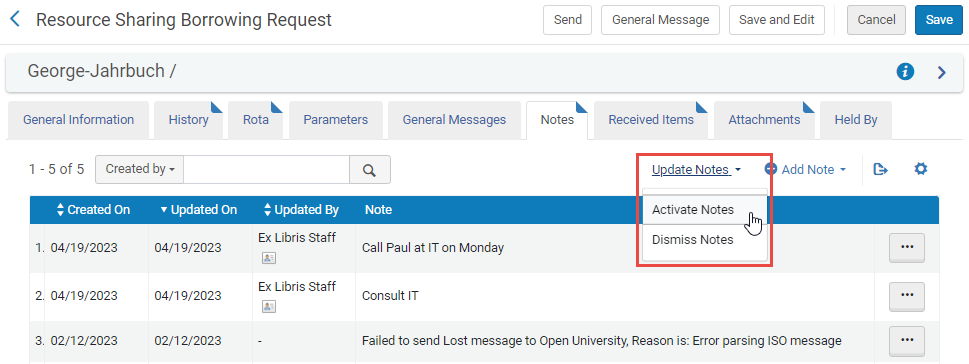Choose Dismiss Notes menu option
The image size is (969, 364).
point(693,240)
